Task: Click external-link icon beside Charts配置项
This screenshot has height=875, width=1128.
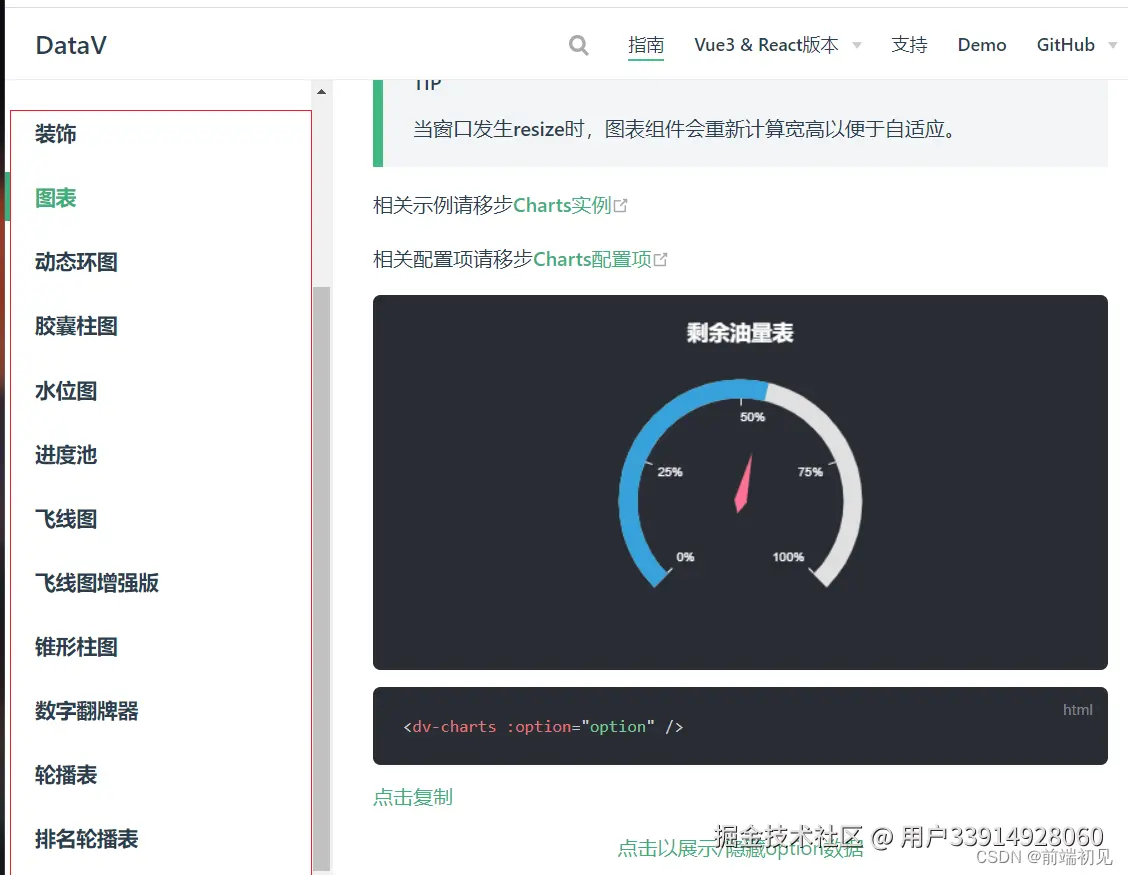Action: coord(661,259)
